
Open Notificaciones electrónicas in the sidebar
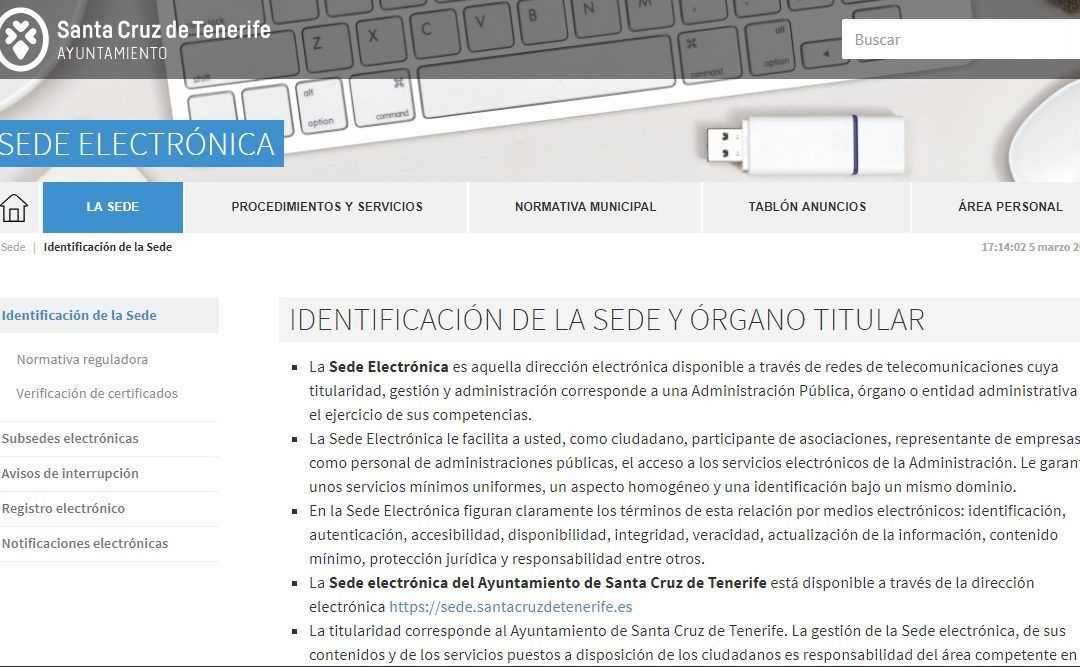[85, 543]
